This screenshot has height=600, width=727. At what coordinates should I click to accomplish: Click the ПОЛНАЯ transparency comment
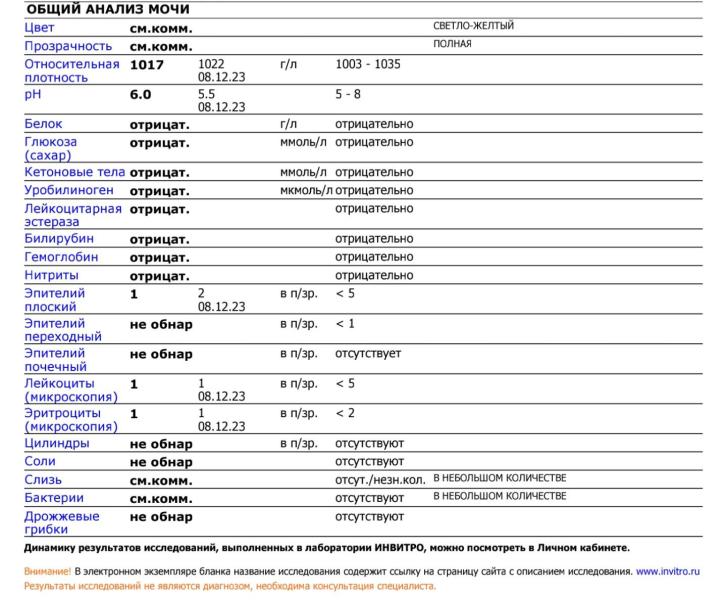[452, 44]
